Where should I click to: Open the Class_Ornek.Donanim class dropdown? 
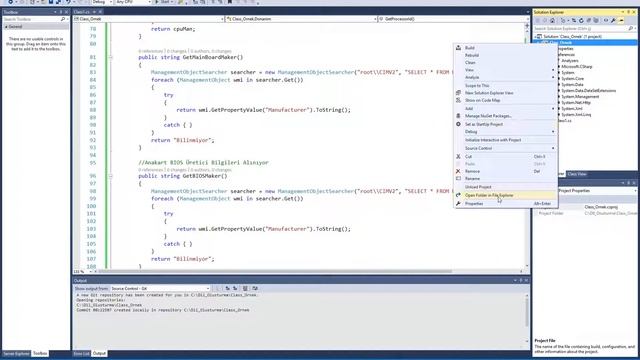[300, 19]
